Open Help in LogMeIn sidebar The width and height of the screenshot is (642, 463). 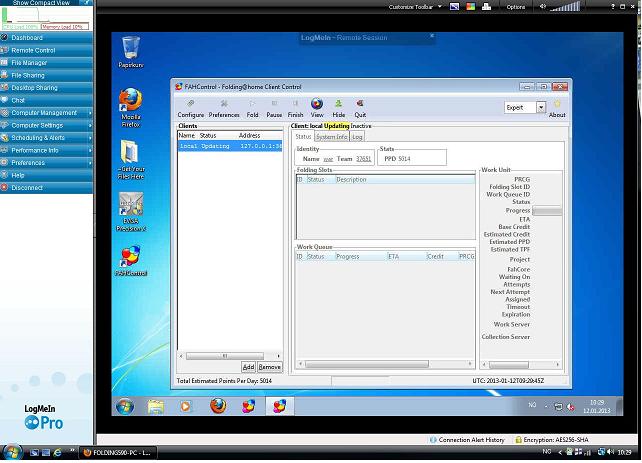46,175
